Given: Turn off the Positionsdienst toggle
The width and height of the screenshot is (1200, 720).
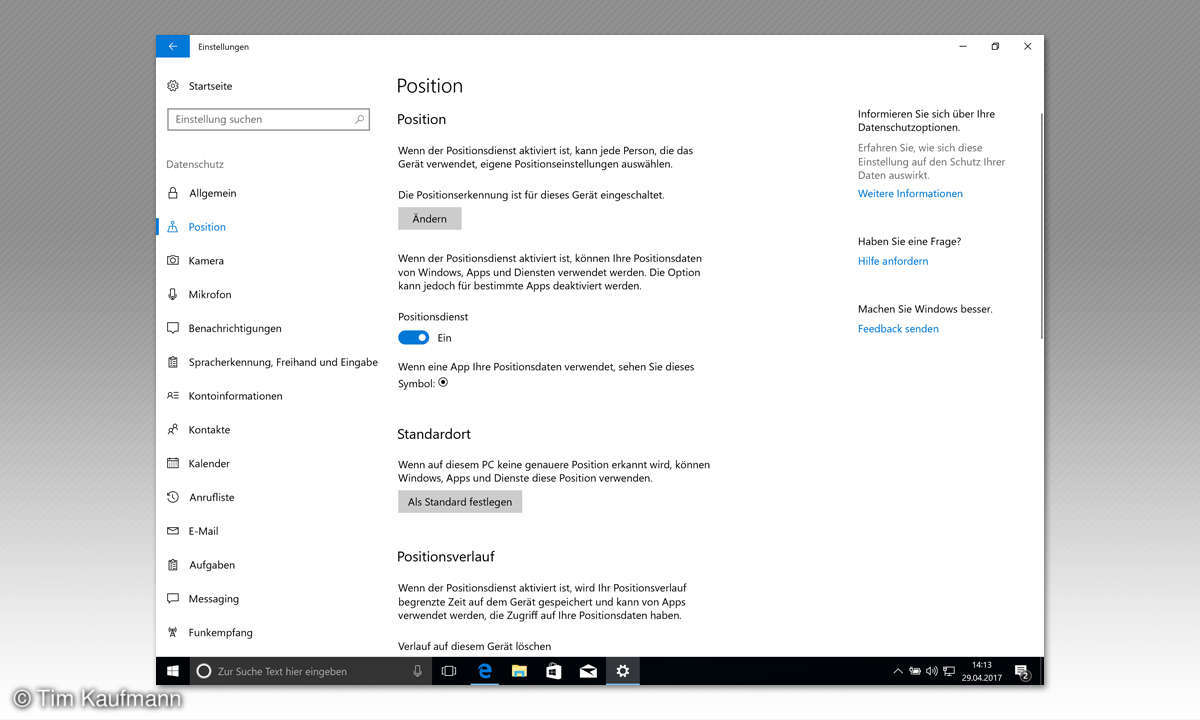Looking at the screenshot, I should [x=413, y=338].
